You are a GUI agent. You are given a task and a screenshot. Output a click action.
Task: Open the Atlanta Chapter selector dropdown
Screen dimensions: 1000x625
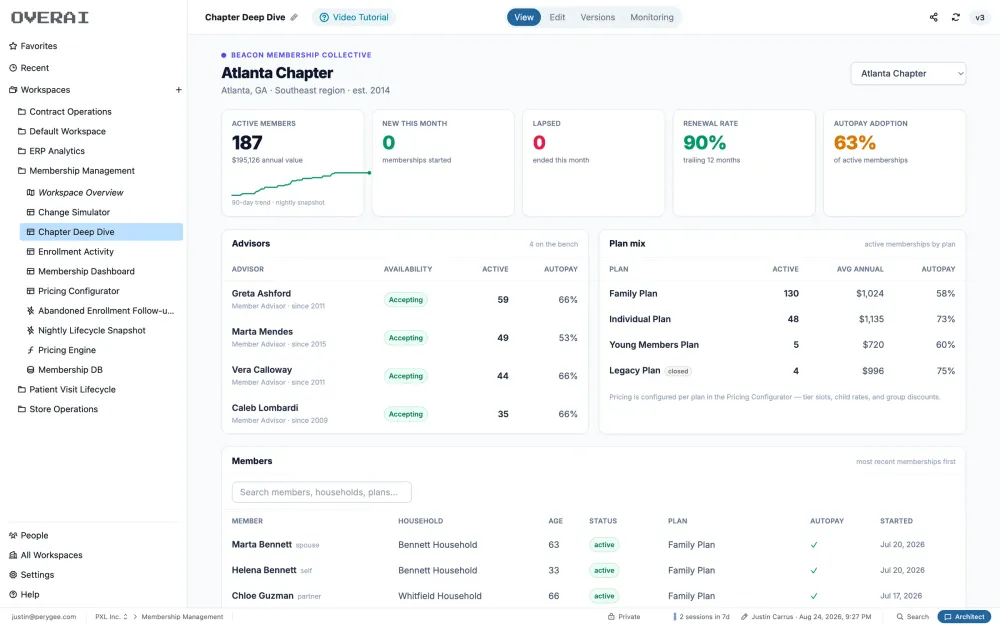[908, 73]
